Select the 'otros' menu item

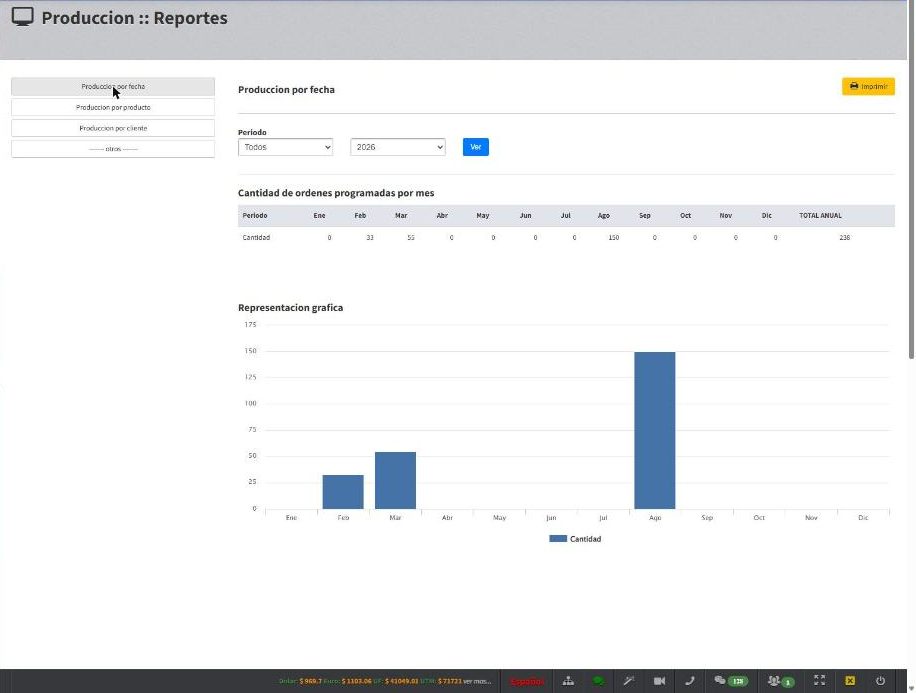click(x=113, y=149)
